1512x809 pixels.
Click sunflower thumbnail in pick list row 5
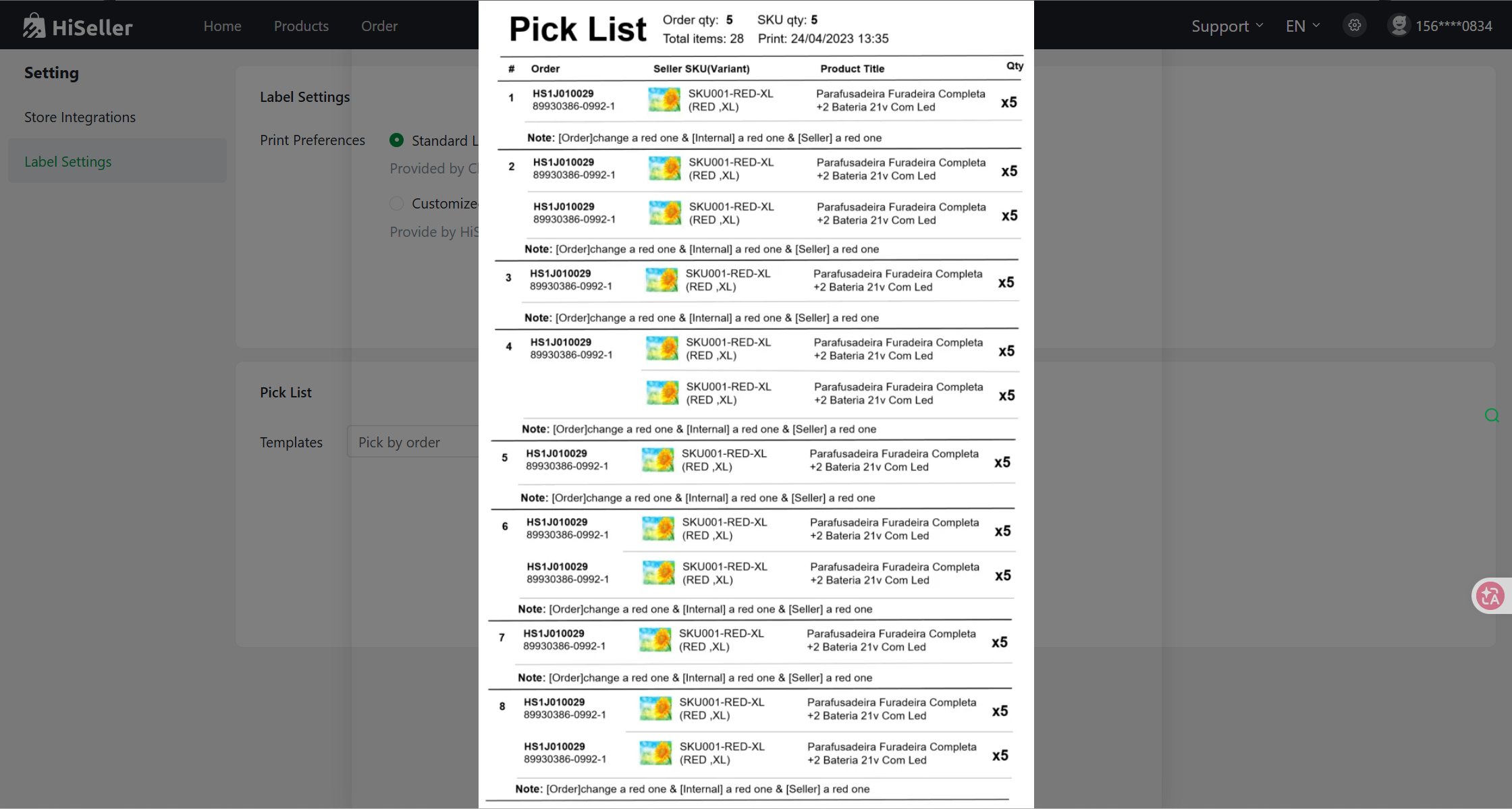click(x=657, y=460)
